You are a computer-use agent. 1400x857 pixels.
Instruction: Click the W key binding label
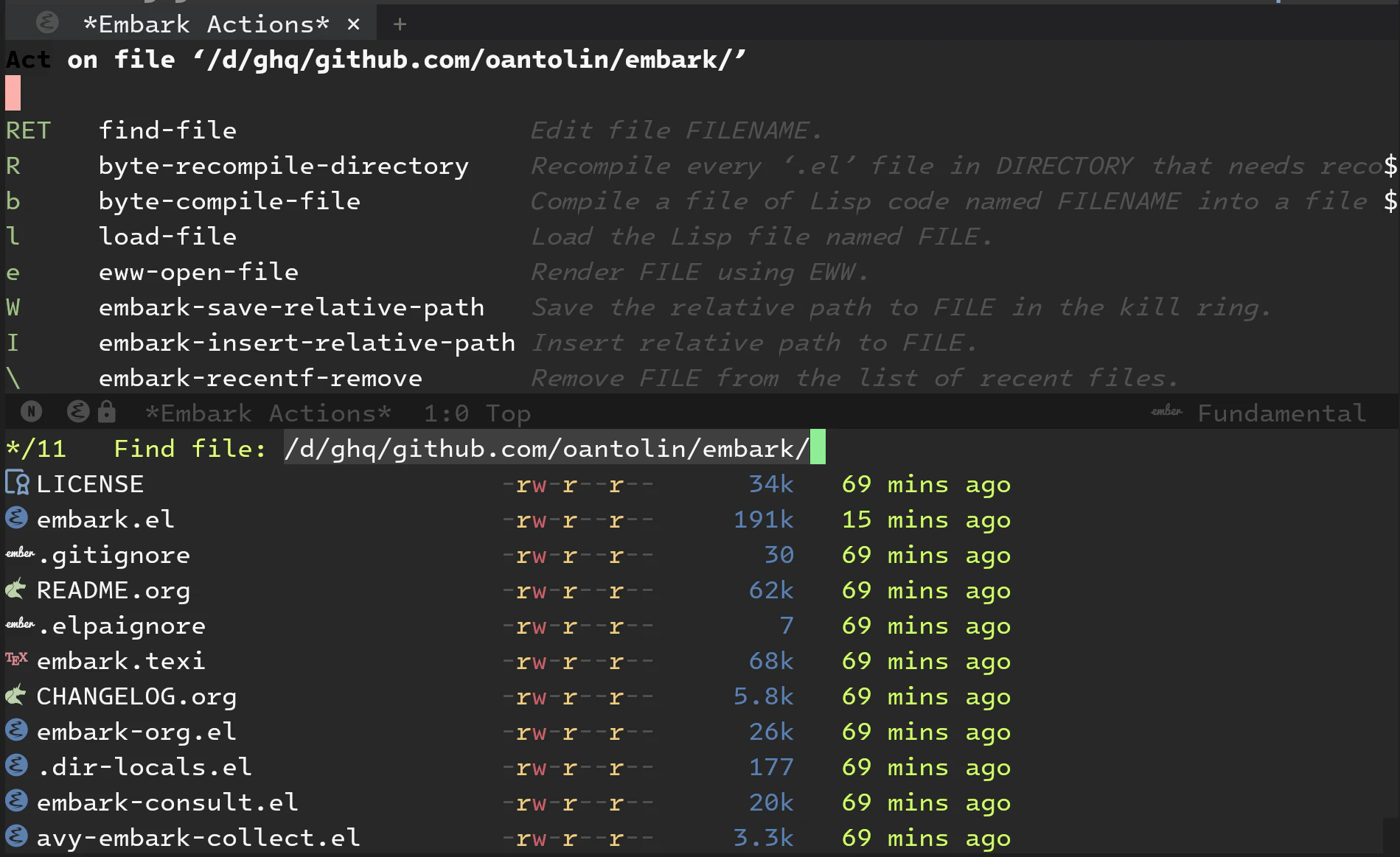(13, 307)
